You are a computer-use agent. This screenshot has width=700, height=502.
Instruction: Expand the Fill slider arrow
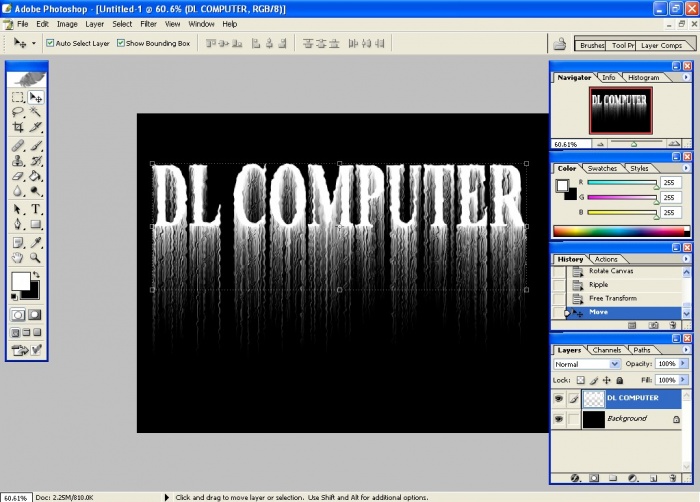point(684,380)
